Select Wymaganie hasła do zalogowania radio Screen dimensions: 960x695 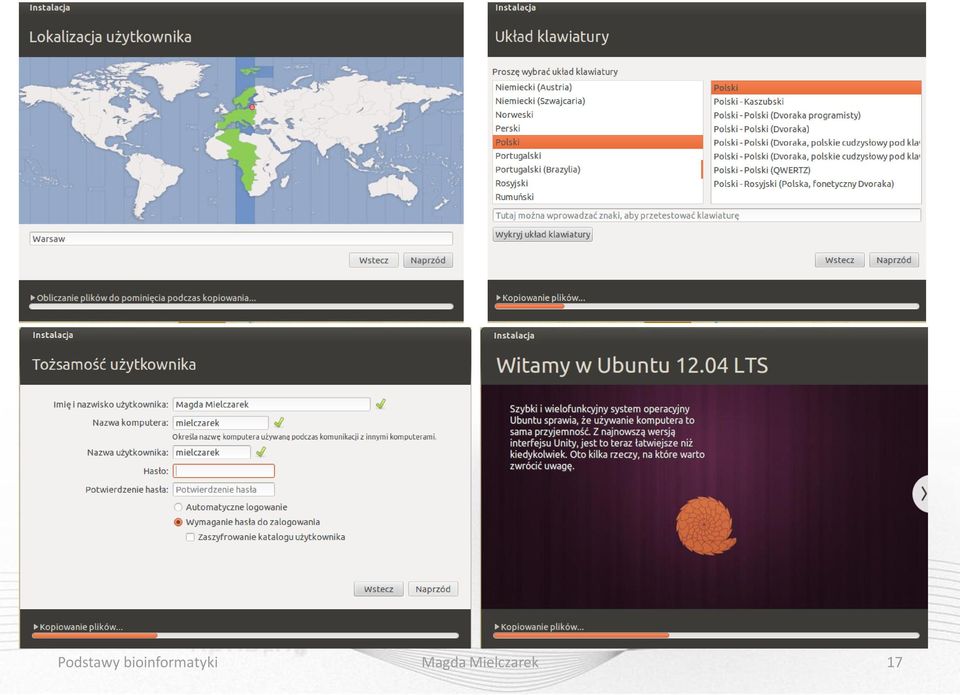click(x=178, y=522)
